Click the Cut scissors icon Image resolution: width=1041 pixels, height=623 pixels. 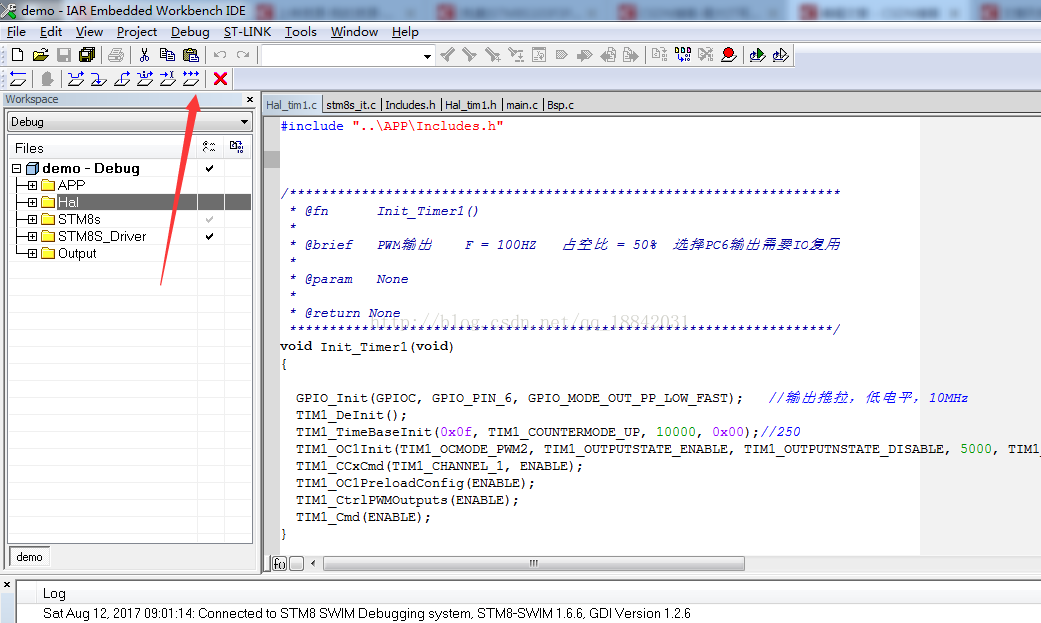pos(144,55)
